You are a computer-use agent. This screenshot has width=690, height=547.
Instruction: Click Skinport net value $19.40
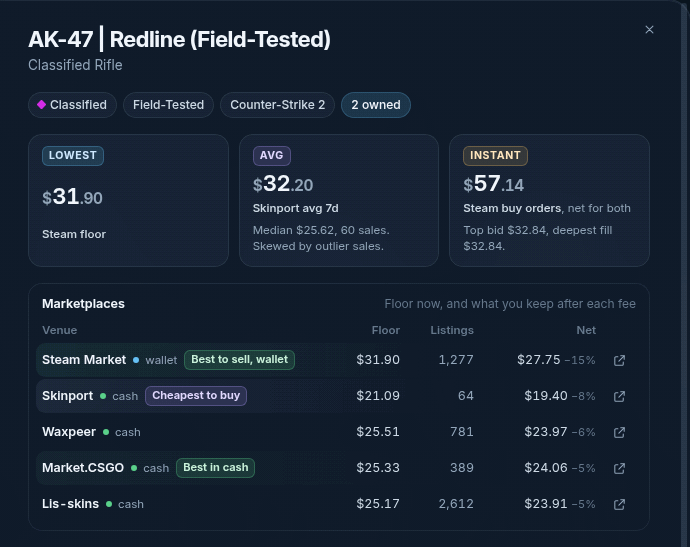pos(546,396)
